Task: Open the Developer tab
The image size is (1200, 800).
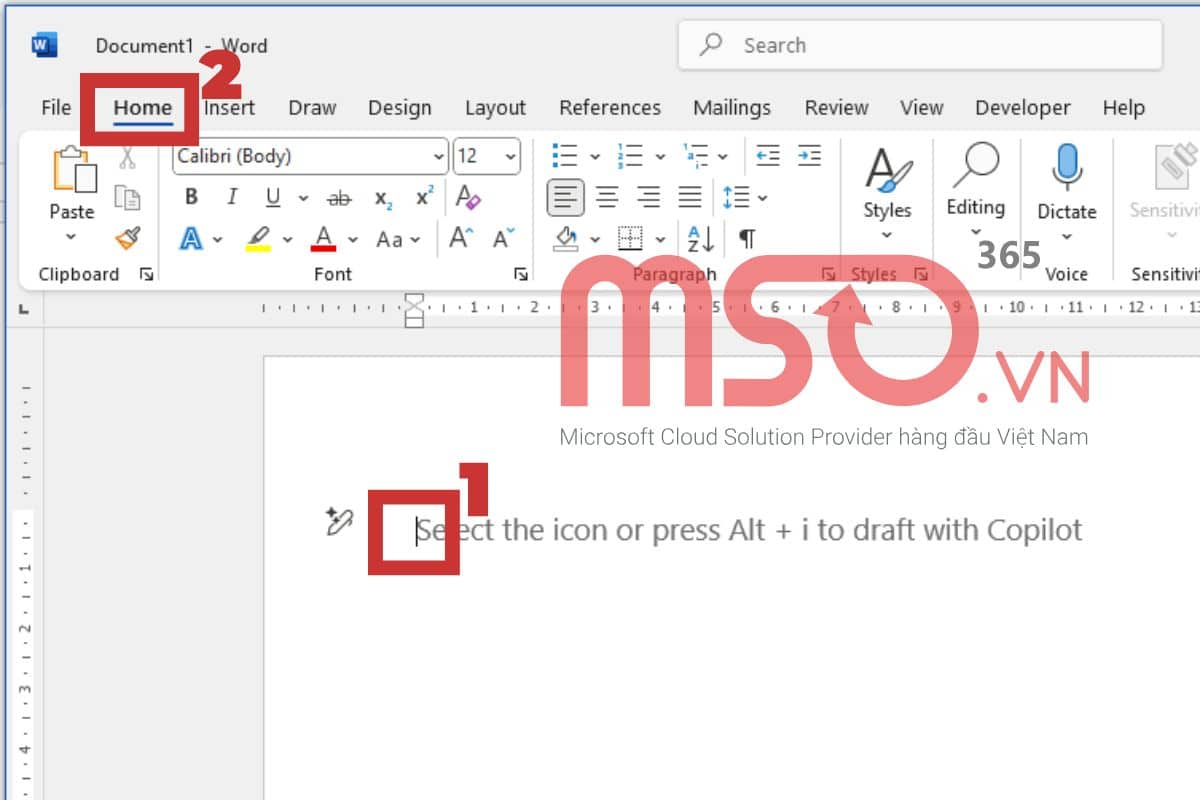Action: tap(1023, 108)
